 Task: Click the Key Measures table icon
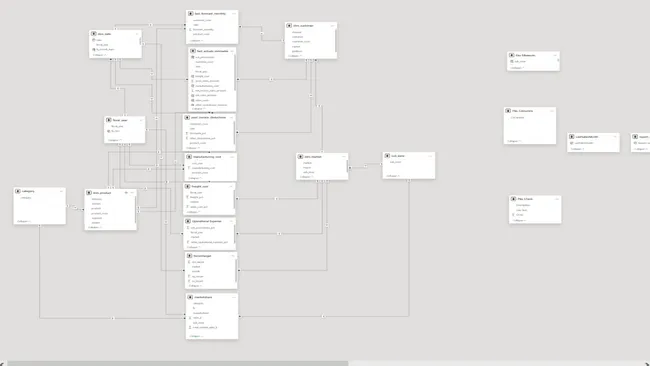pos(512,55)
